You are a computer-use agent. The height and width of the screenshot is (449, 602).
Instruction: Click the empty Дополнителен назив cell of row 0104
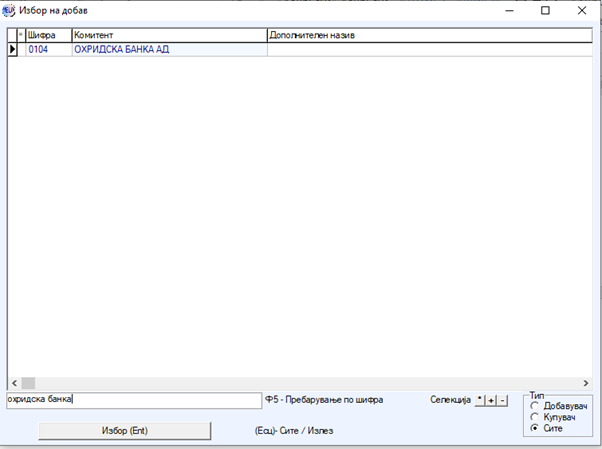430,50
